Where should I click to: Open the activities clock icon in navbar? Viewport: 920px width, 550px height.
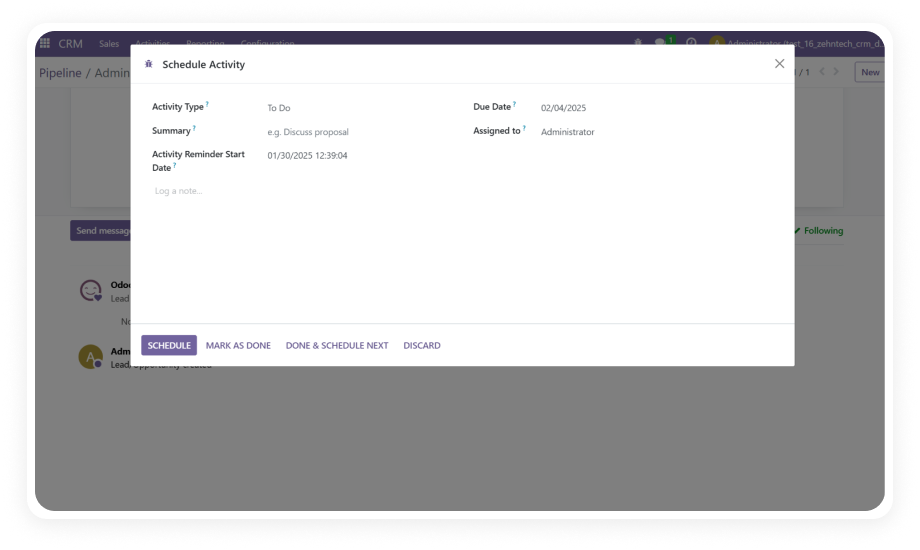[x=691, y=42]
